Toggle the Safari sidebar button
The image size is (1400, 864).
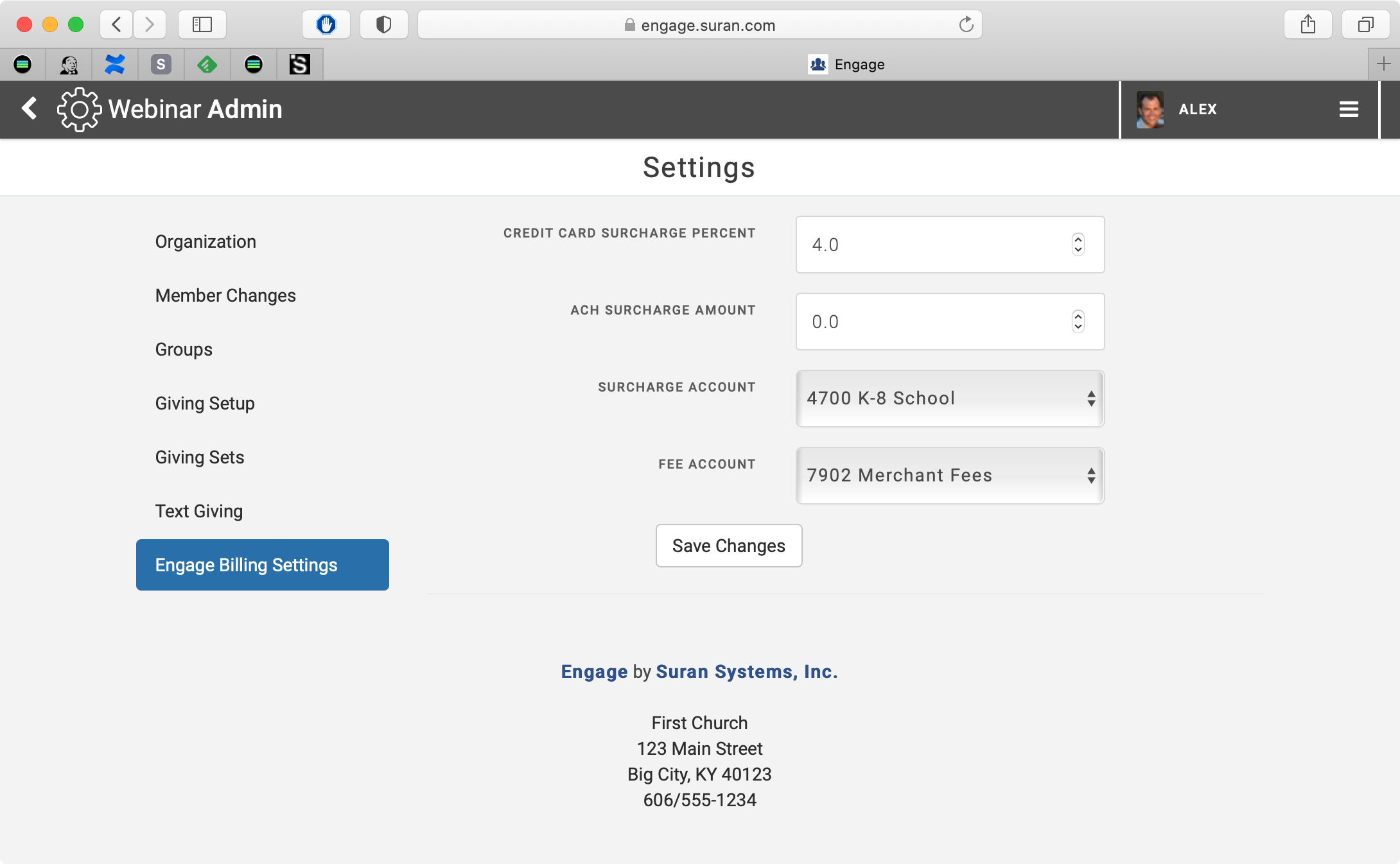202,25
